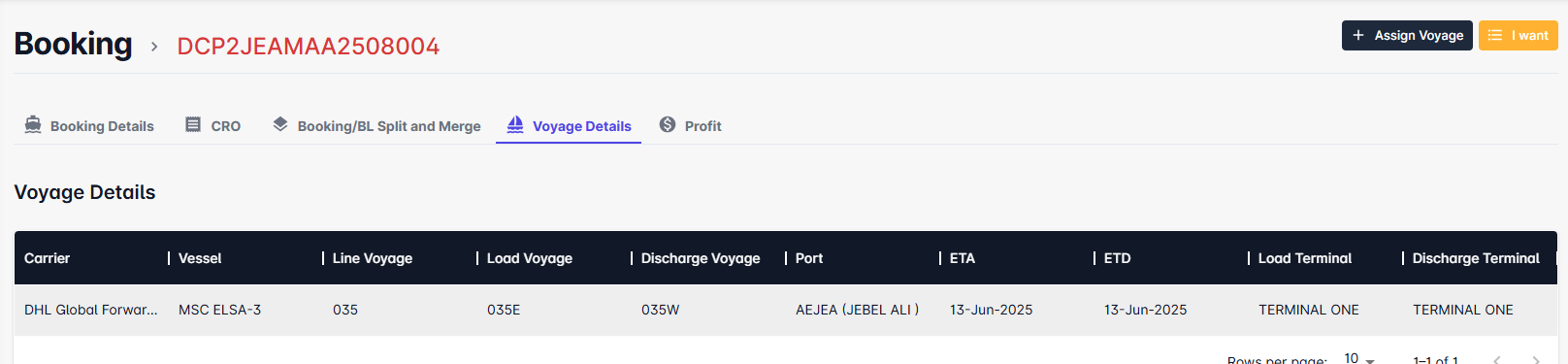Sort by the Carrier column header
Screen dimensions: 1568x364
tap(47, 258)
